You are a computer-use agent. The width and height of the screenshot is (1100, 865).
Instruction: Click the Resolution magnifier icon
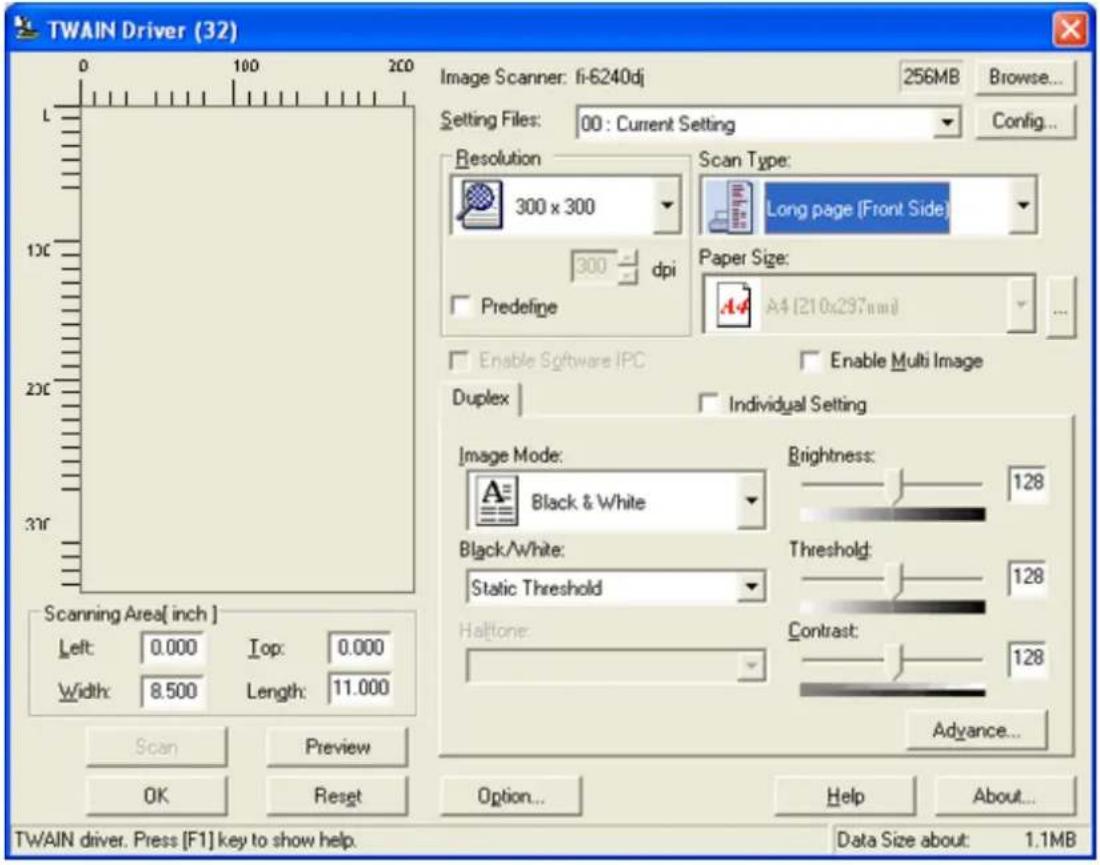[478, 205]
